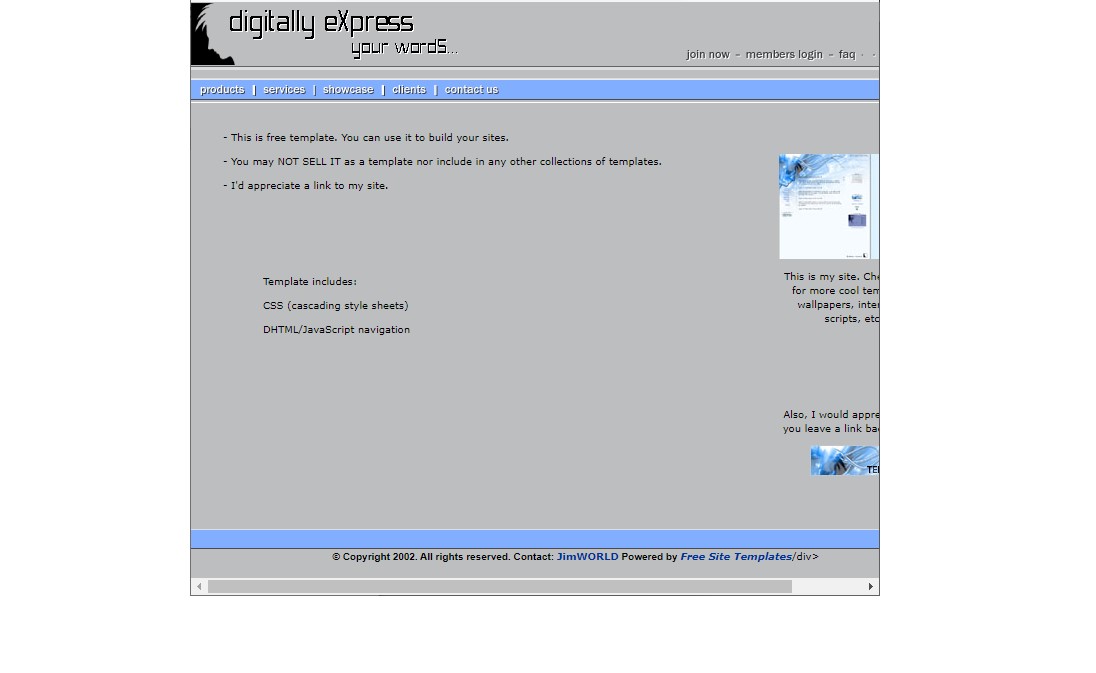Click the digitally eXpress silhouette logo
The width and height of the screenshot is (1096, 673).
point(212,35)
